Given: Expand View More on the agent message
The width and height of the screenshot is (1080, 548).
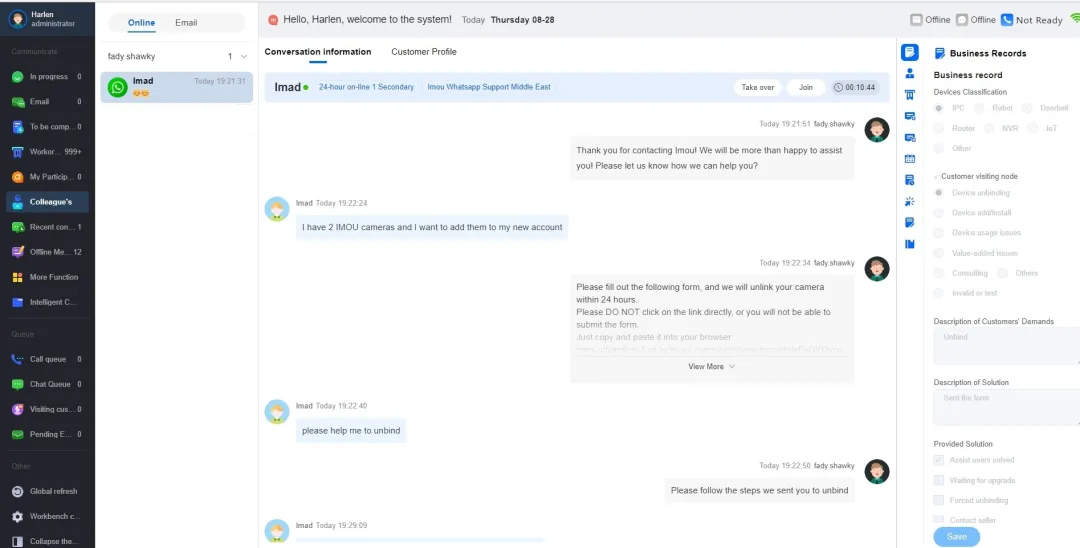Looking at the screenshot, I should [x=711, y=367].
